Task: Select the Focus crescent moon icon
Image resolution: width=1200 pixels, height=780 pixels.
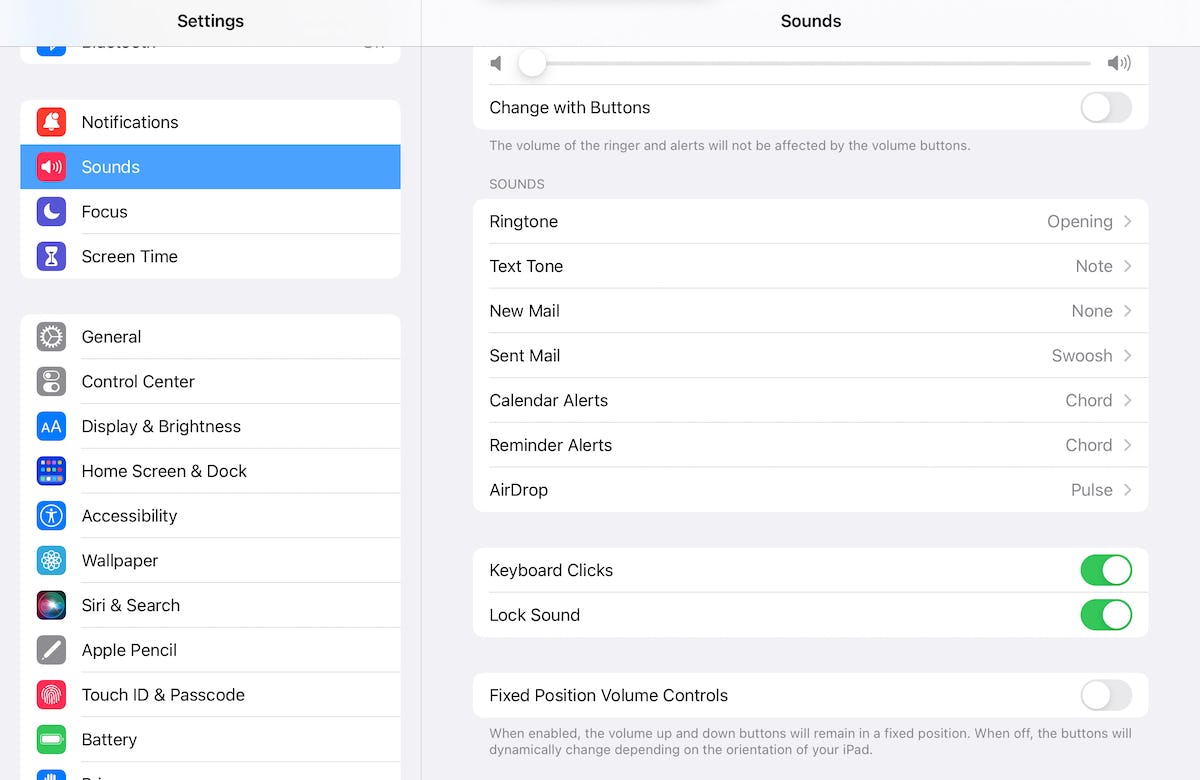Action: (51, 212)
